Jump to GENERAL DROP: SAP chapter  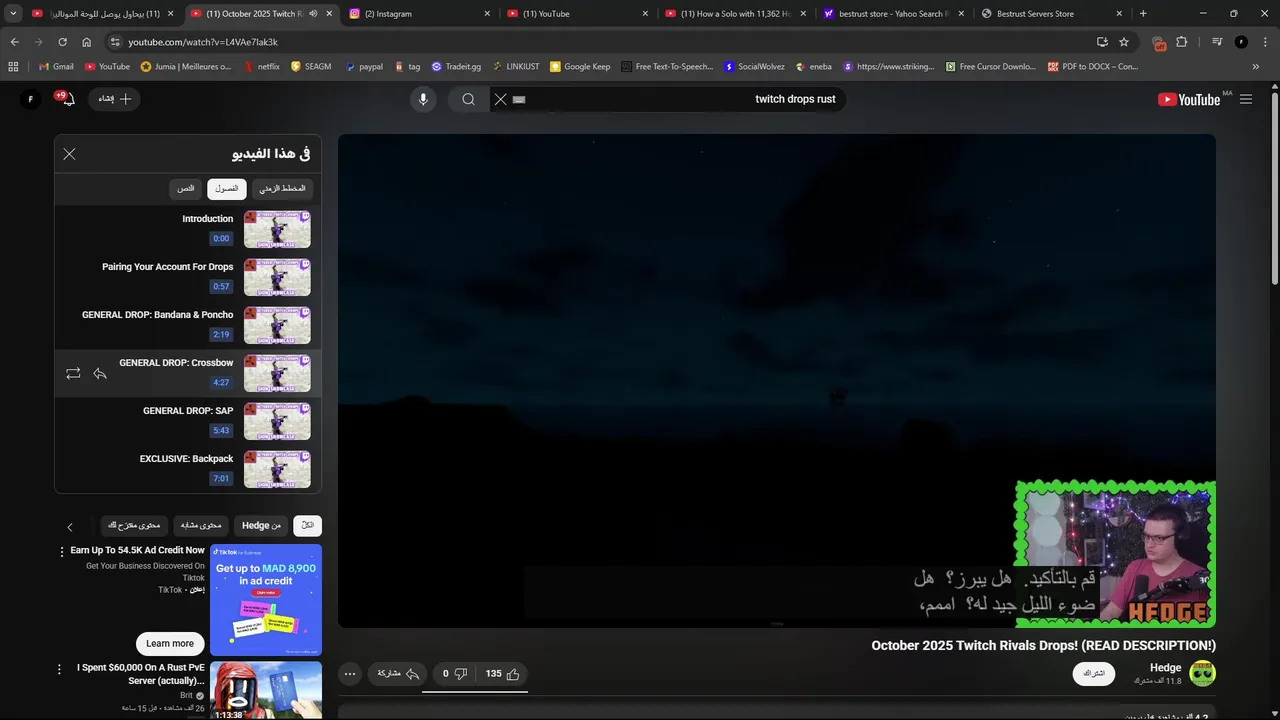point(188,421)
